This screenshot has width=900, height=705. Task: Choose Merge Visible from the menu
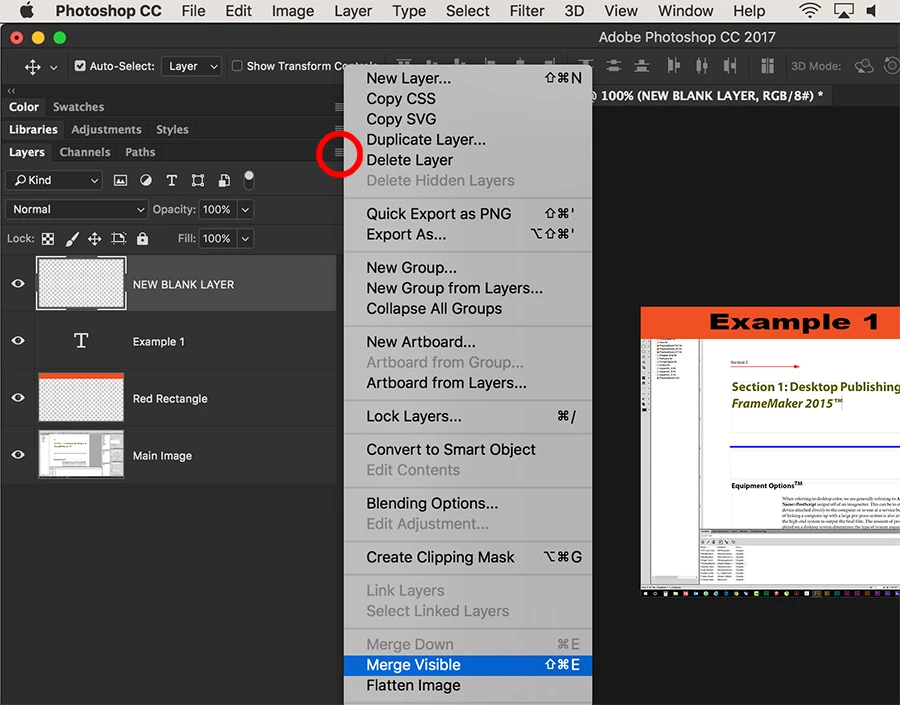coord(468,665)
